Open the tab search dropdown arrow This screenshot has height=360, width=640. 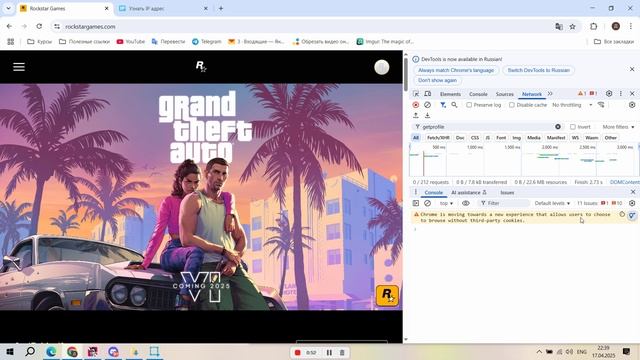click(8, 8)
